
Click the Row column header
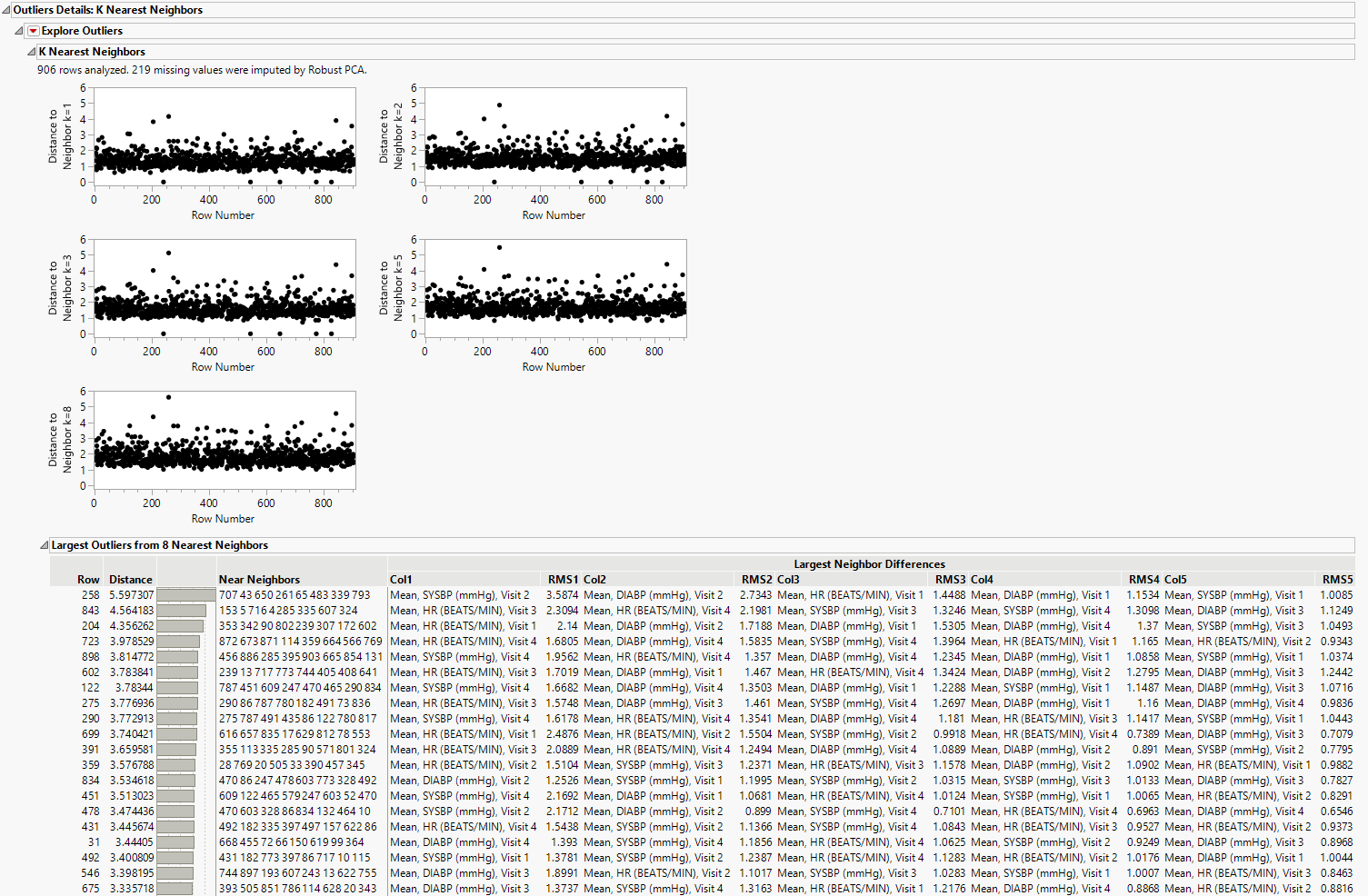click(87, 579)
